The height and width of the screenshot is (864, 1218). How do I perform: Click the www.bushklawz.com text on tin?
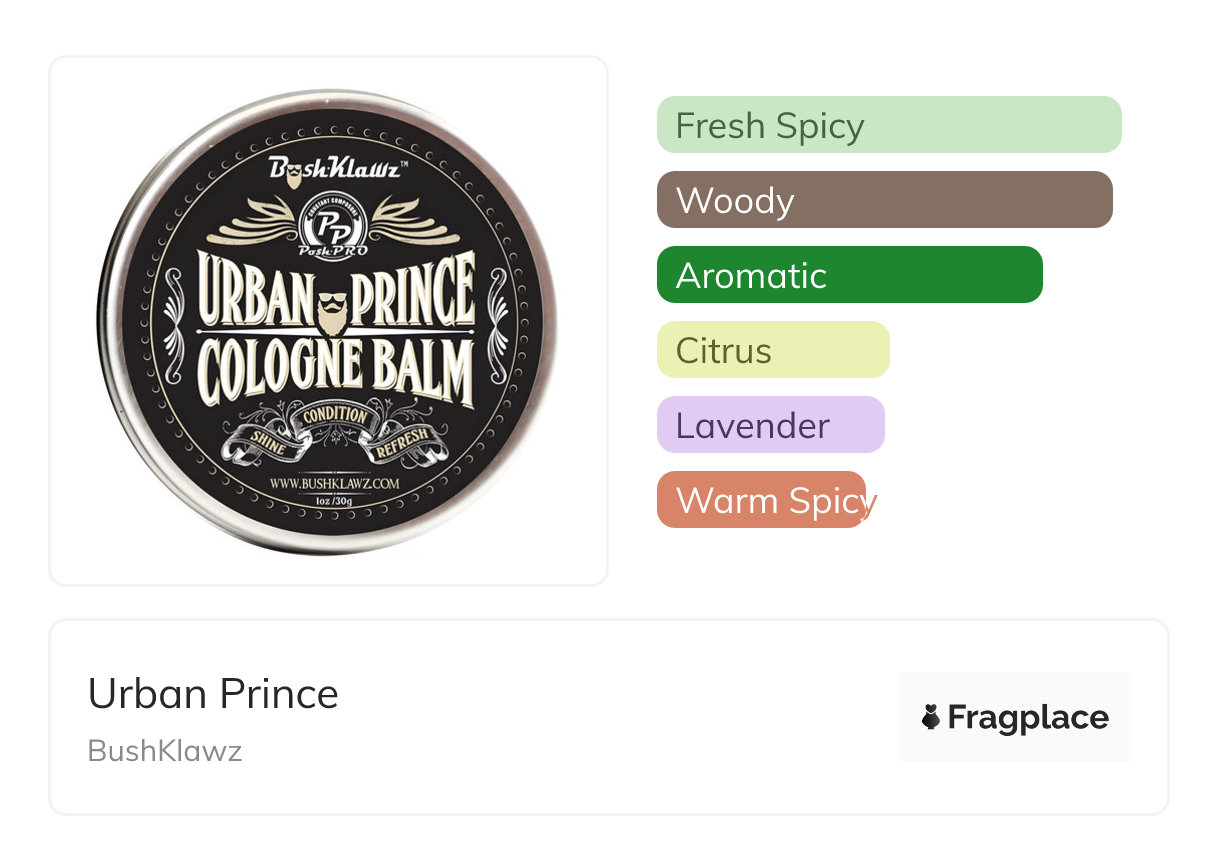click(336, 484)
